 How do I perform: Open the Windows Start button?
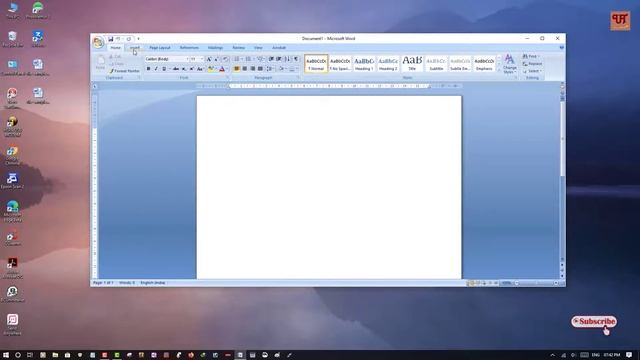6,355
